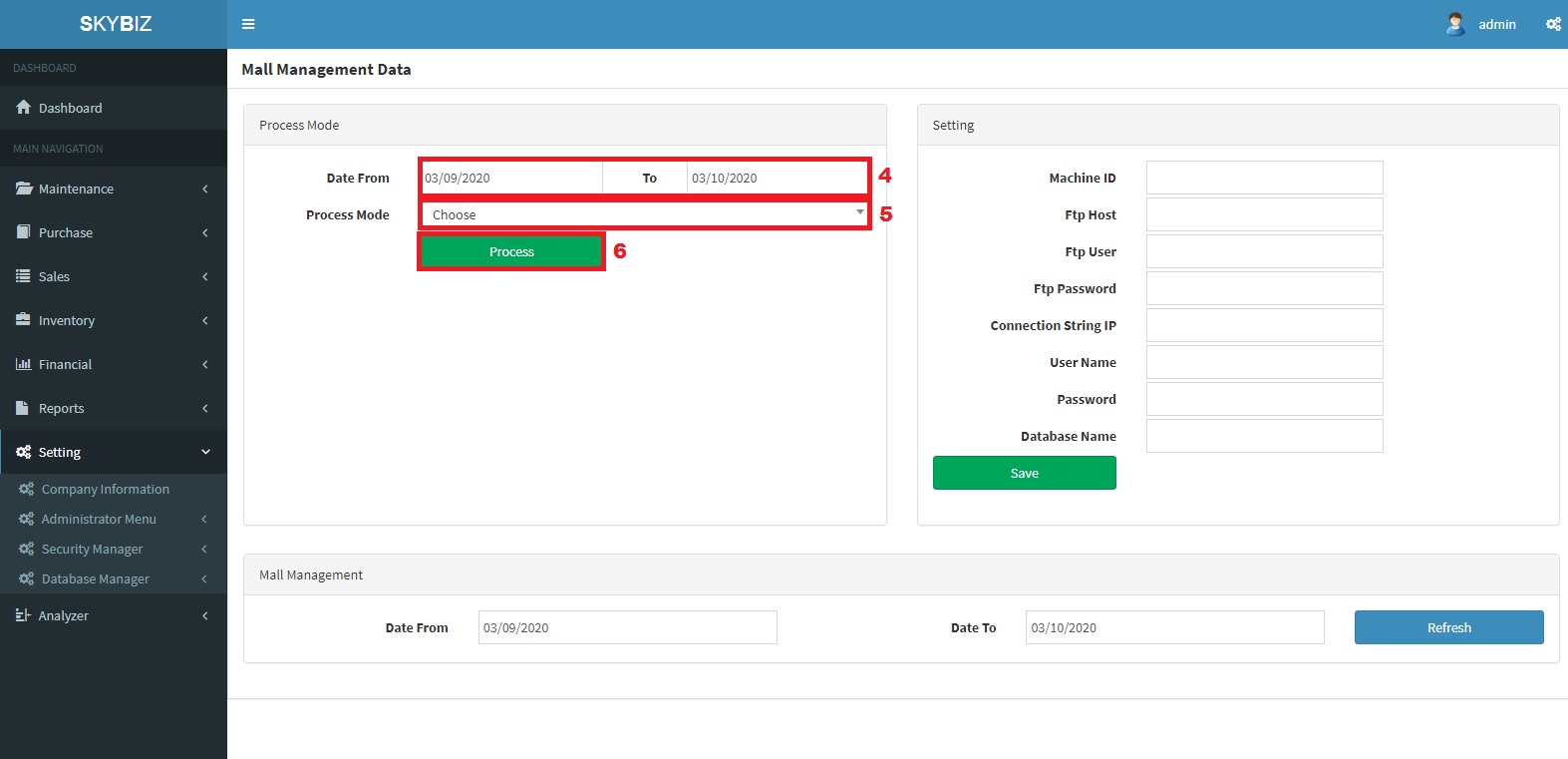The width and height of the screenshot is (1568, 759).
Task: Open the Process Mode Choose dropdown
Action: point(644,214)
